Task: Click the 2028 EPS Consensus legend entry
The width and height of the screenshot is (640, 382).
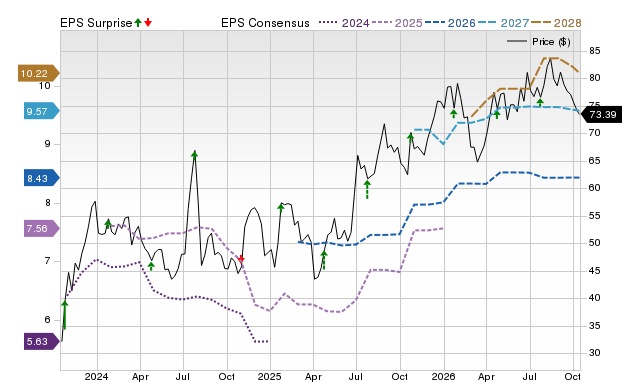Action: [x=556, y=23]
